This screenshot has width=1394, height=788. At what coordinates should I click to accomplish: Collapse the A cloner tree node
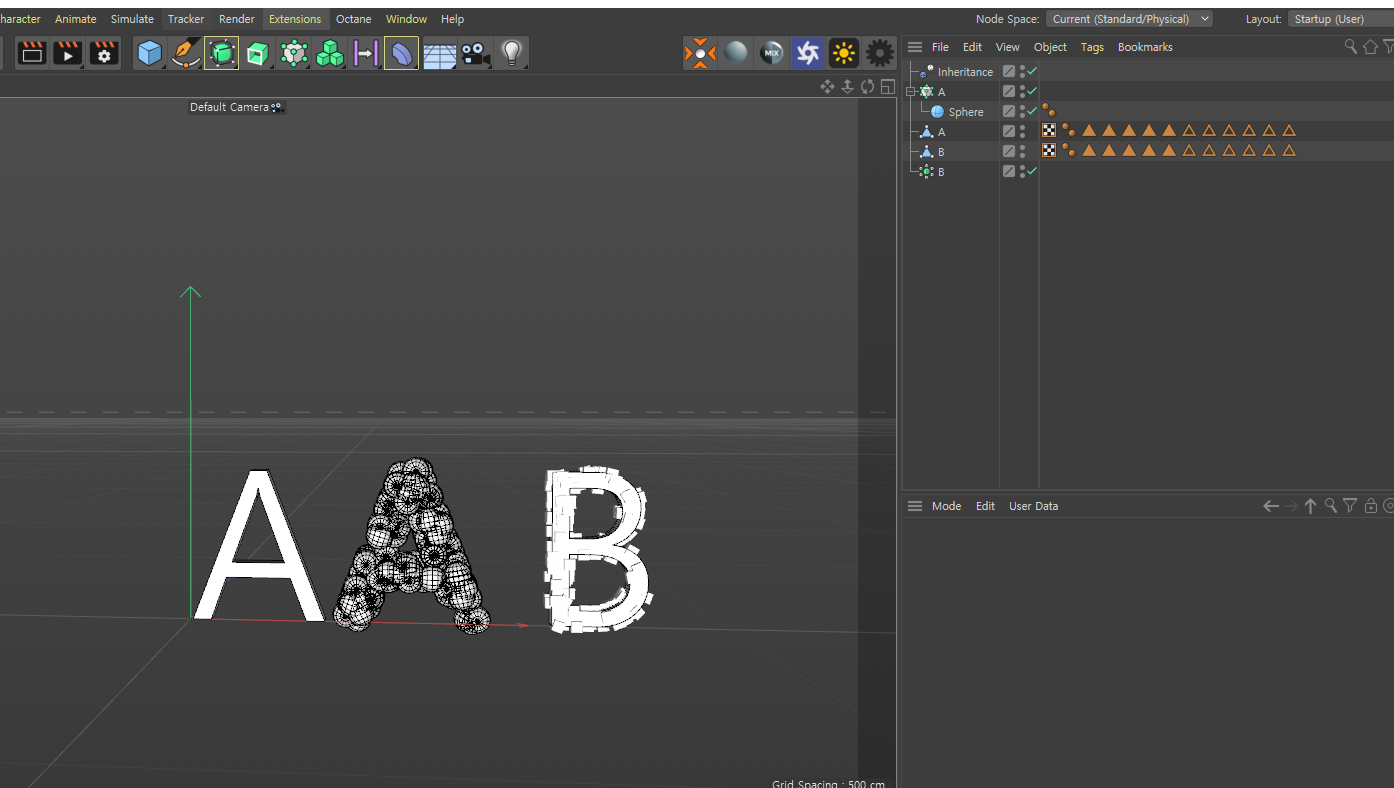click(911, 91)
